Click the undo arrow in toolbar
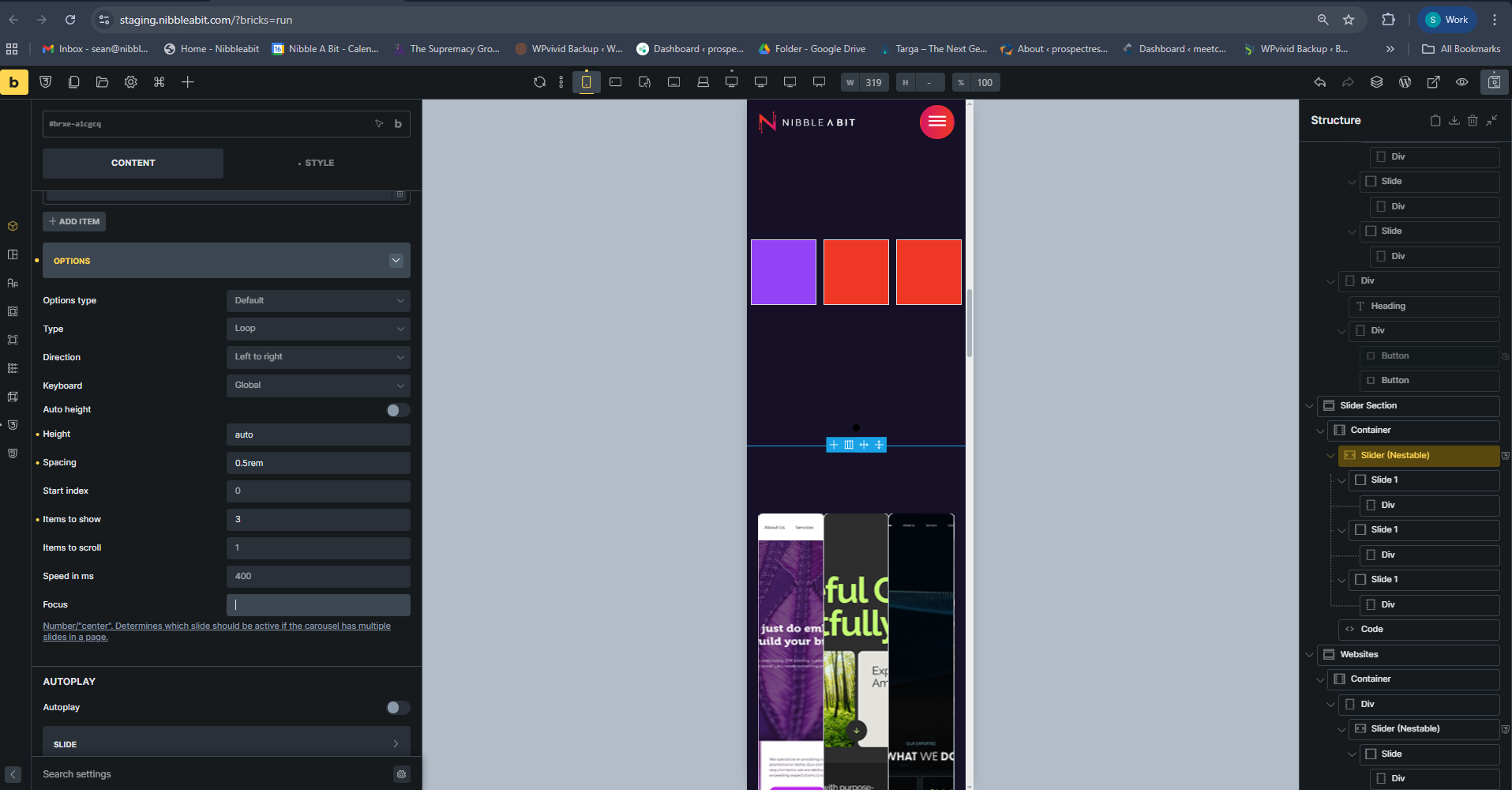This screenshot has width=1512, height=790. [1319, 82]
